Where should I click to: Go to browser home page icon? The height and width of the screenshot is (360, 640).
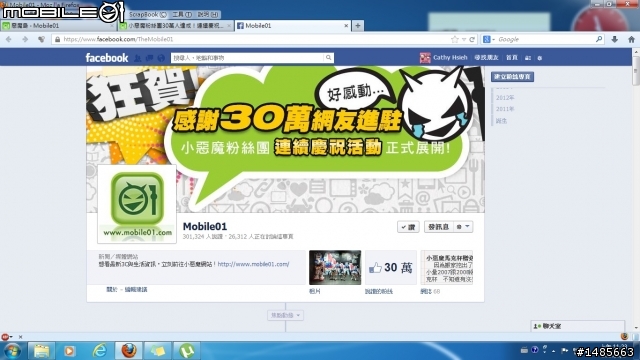(x=631, y=39)
